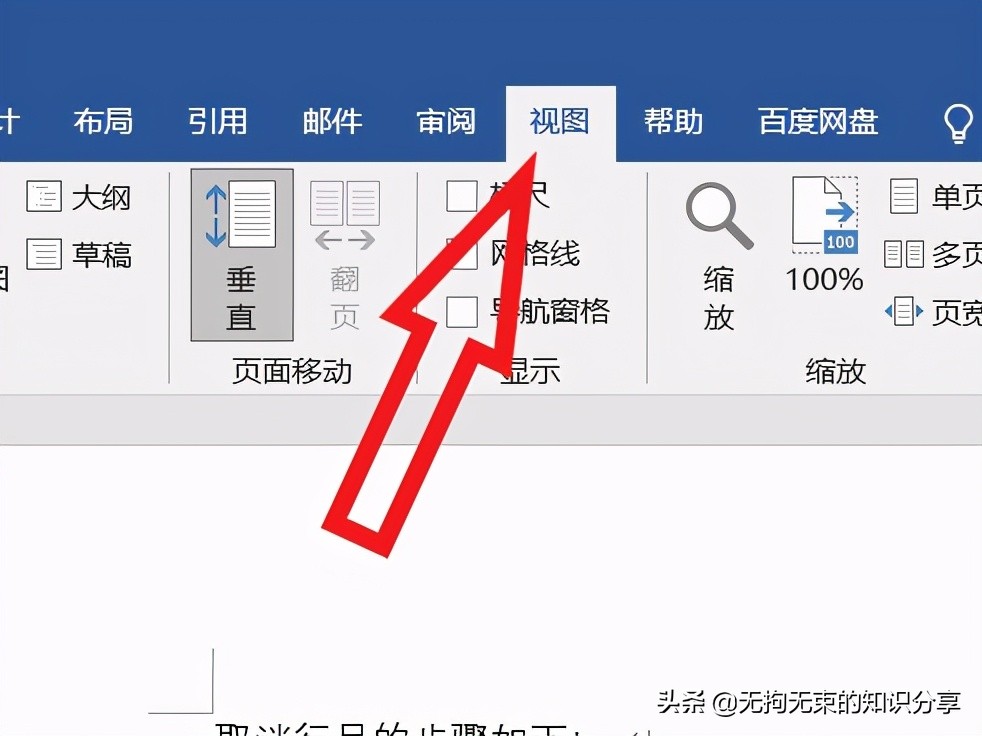Enable the 标尺 (Ruler) checkbox
982x736 pixels.
coord(462,196)
